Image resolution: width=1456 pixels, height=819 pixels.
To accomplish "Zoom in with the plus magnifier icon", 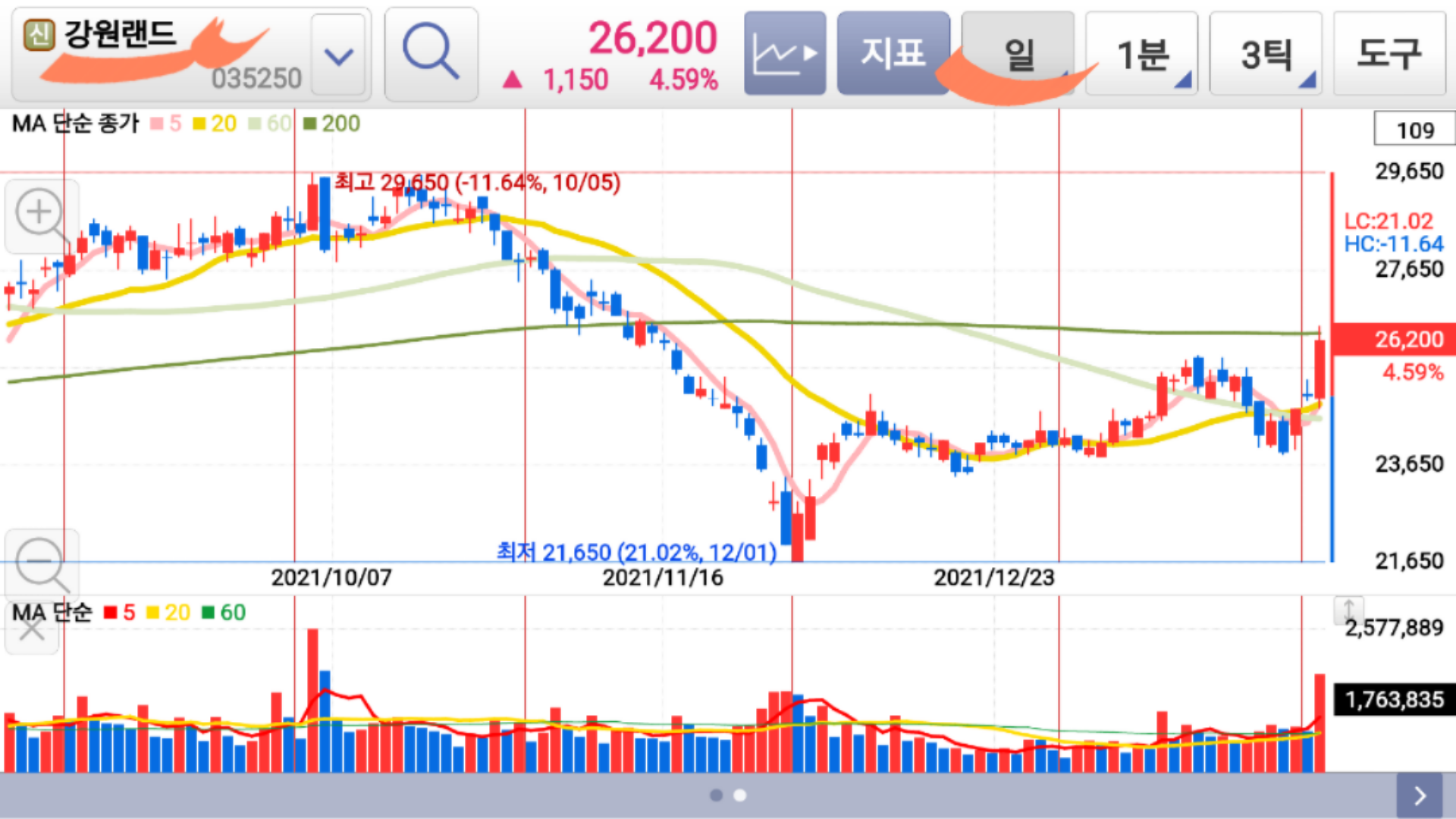I will pos(42,215).
